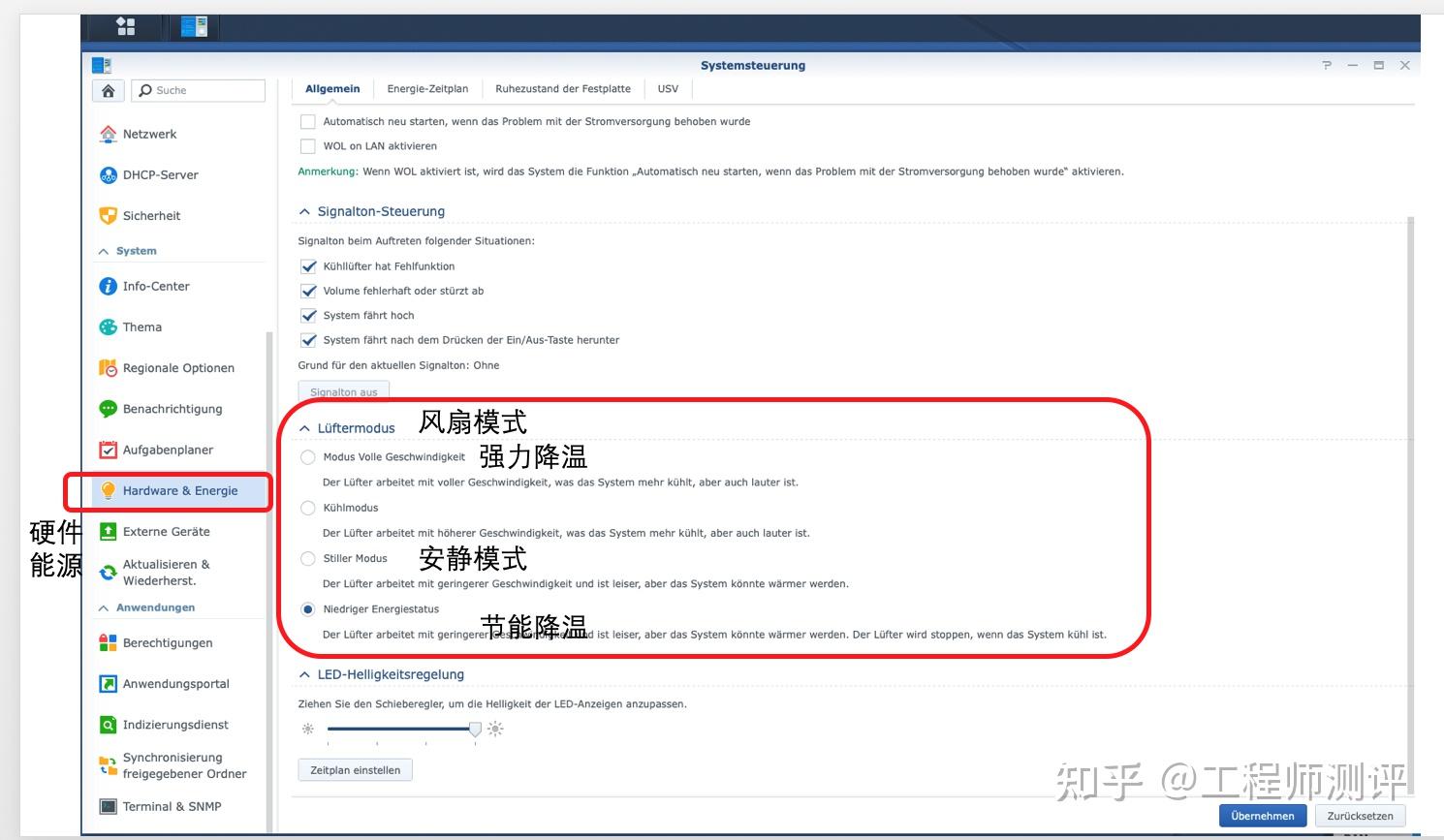Open the Sicherheit settings
The image size is (1444, 840).
point(152,215)
